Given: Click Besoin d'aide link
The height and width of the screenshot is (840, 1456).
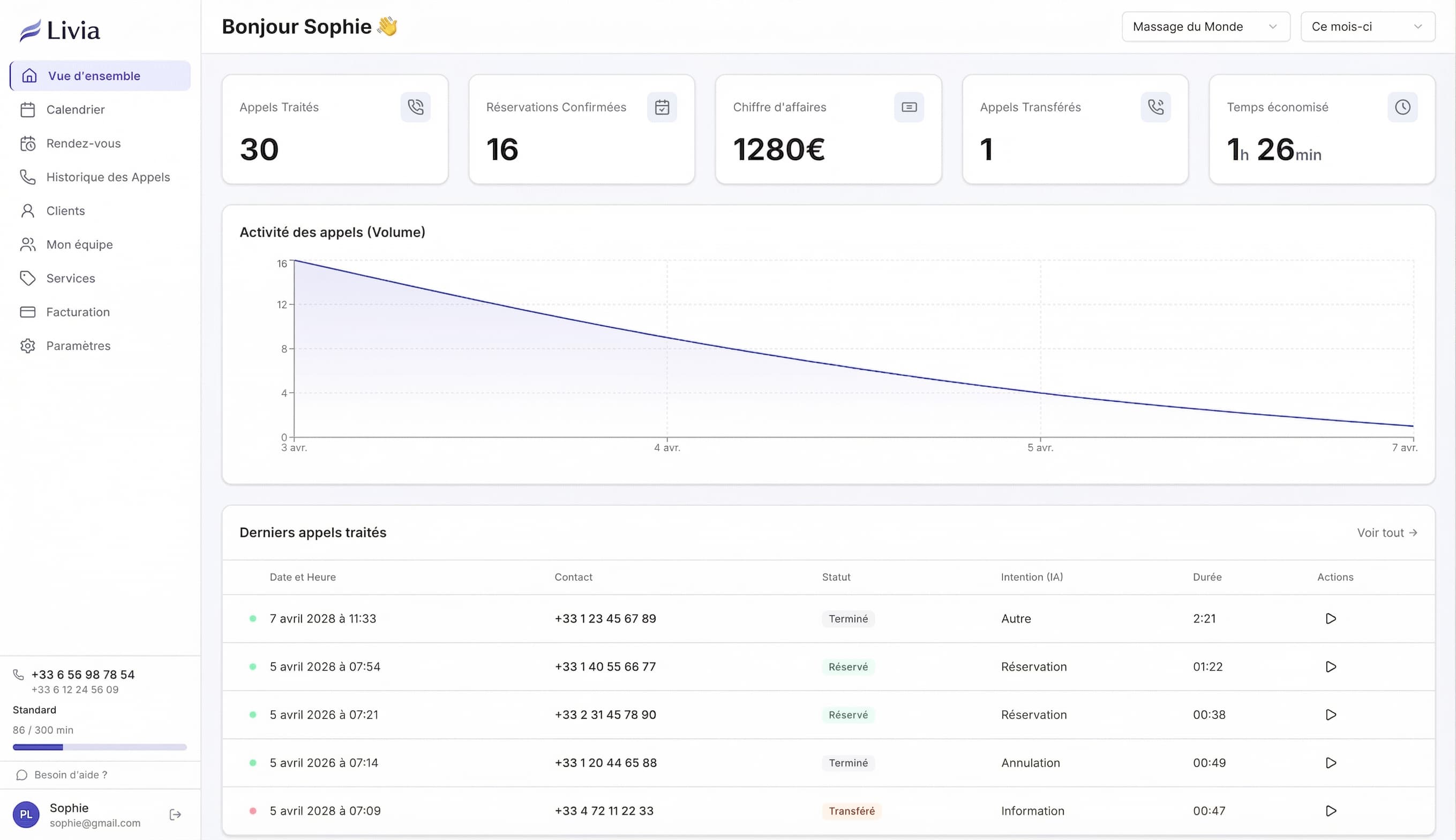Looking at the screenshot, I should [69, 774].
